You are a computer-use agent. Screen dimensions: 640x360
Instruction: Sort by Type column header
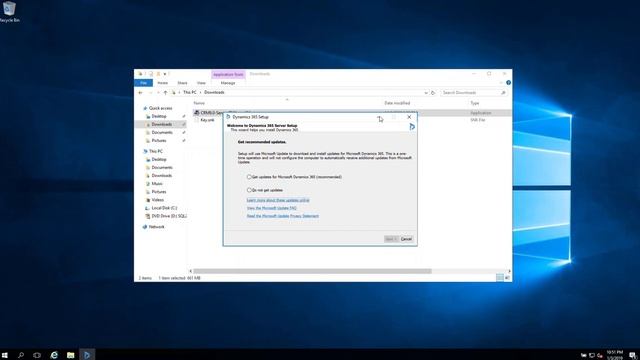(475, 103)
